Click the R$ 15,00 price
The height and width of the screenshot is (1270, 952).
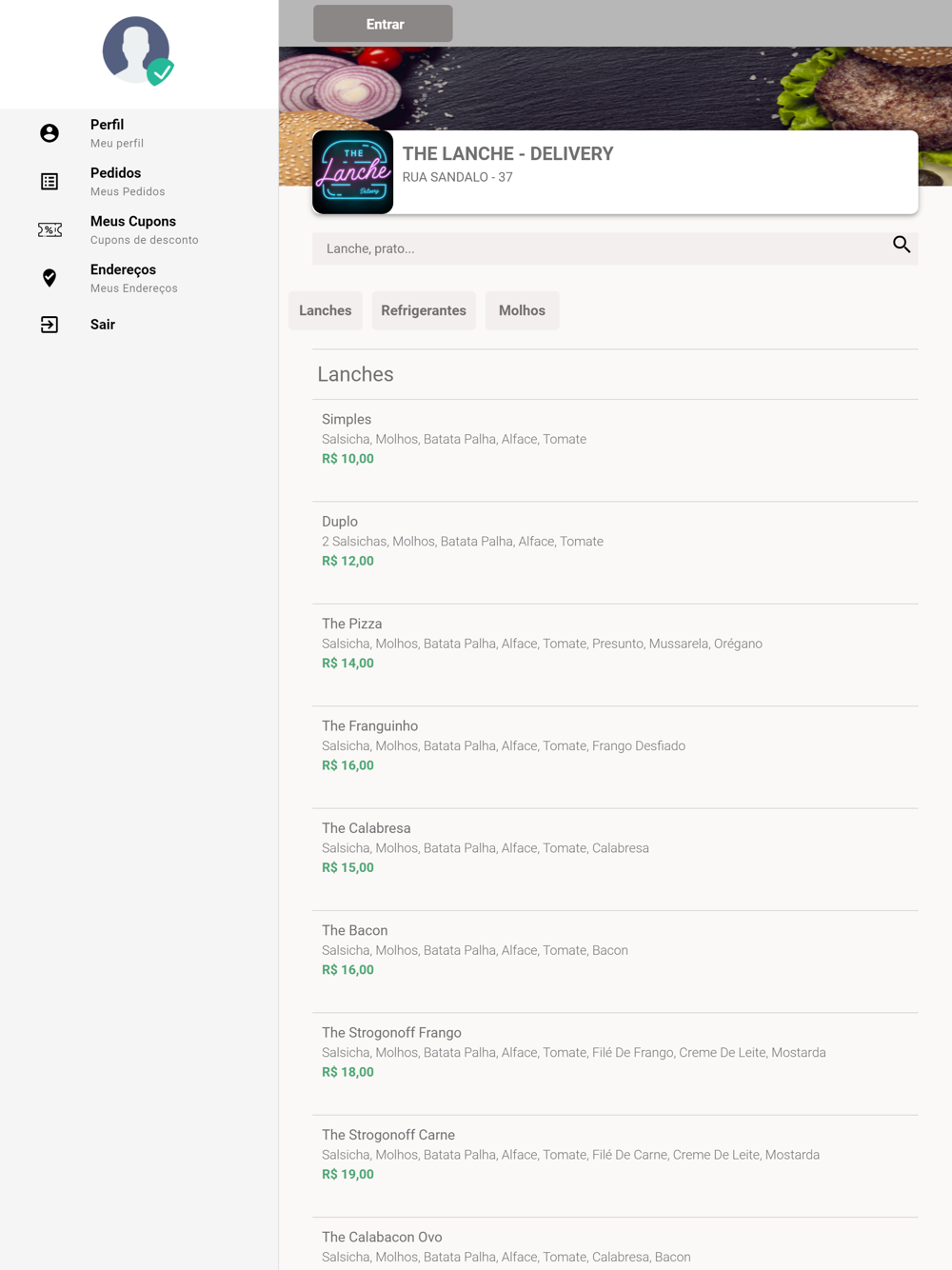pos(347,867)
